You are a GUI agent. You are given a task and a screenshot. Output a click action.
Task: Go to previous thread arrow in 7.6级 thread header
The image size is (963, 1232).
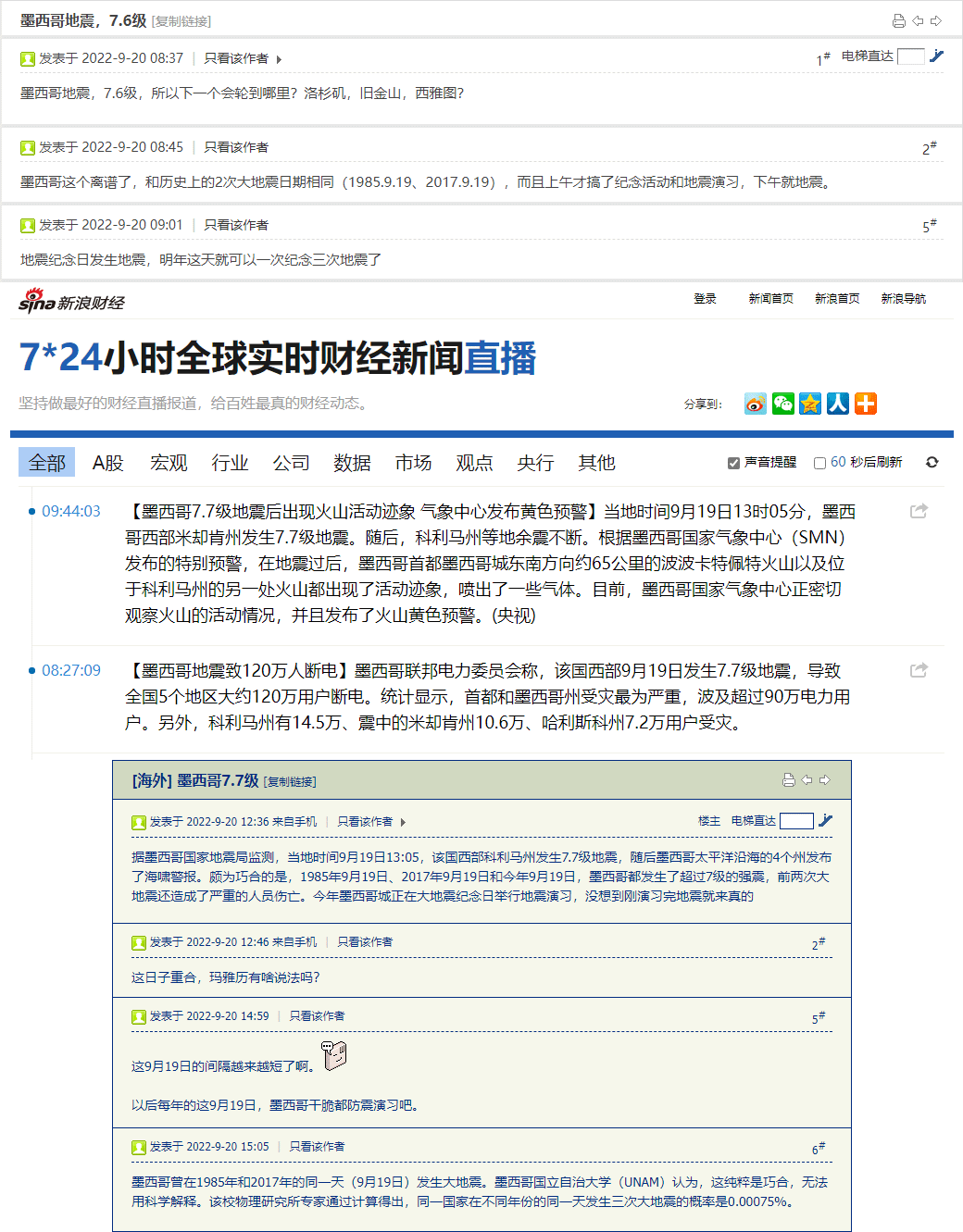click(918, 20)
